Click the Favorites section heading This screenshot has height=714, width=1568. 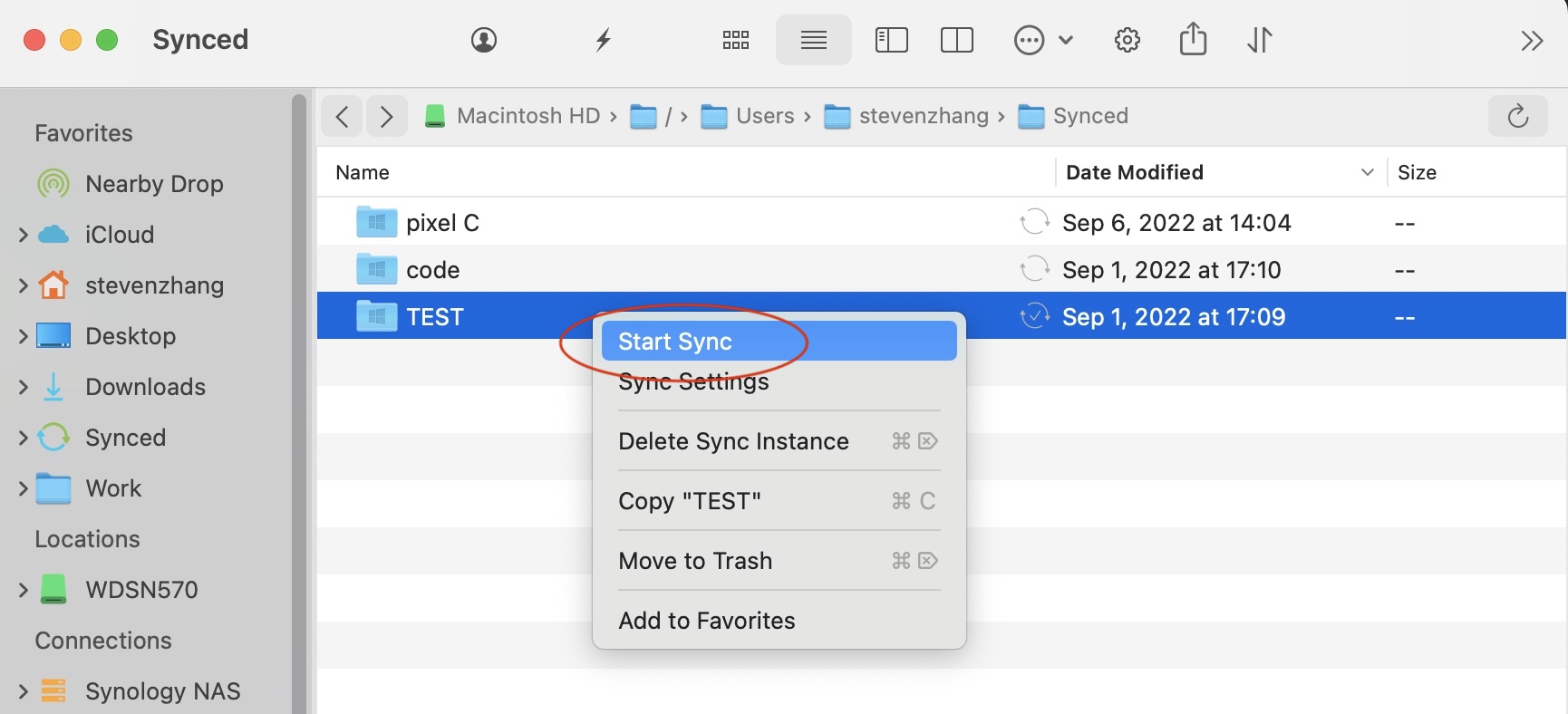pyautogui.click(x=83, y=133)
